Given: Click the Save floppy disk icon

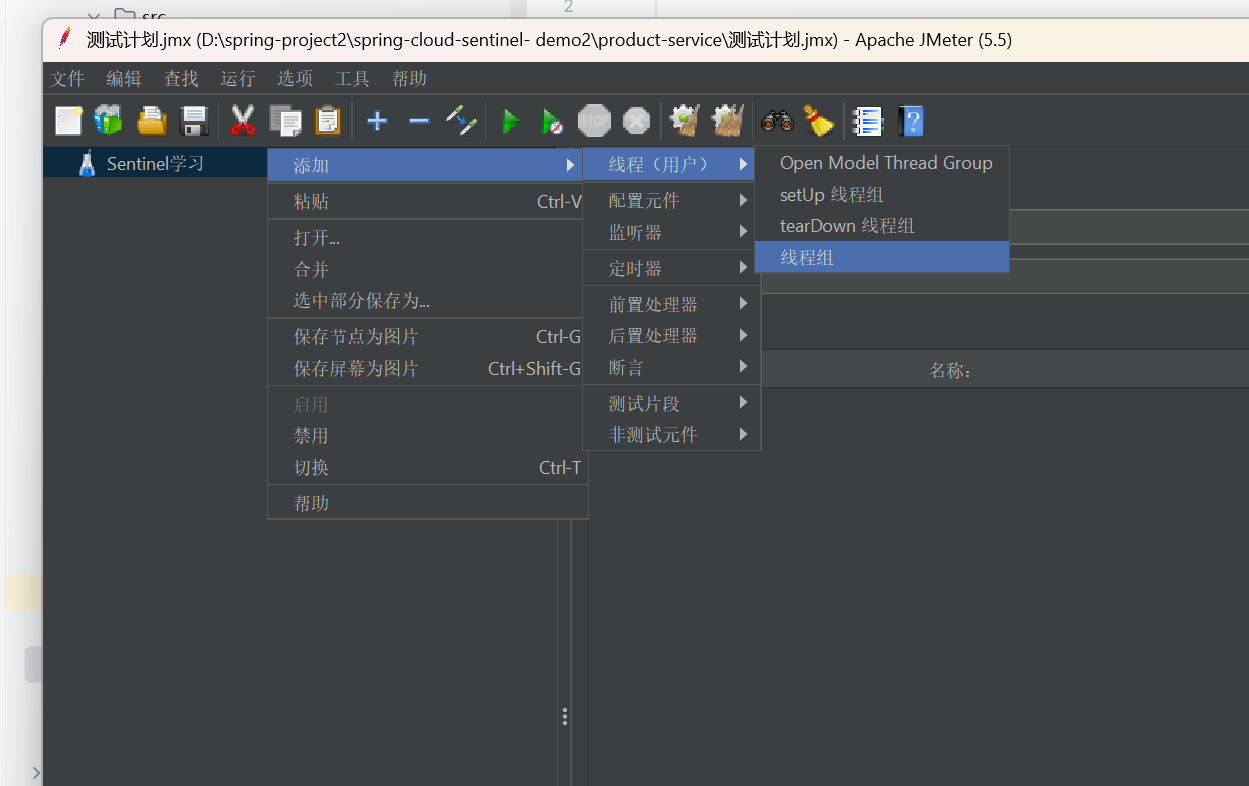Looking at the screenshot, I should (x=193, y=121).
